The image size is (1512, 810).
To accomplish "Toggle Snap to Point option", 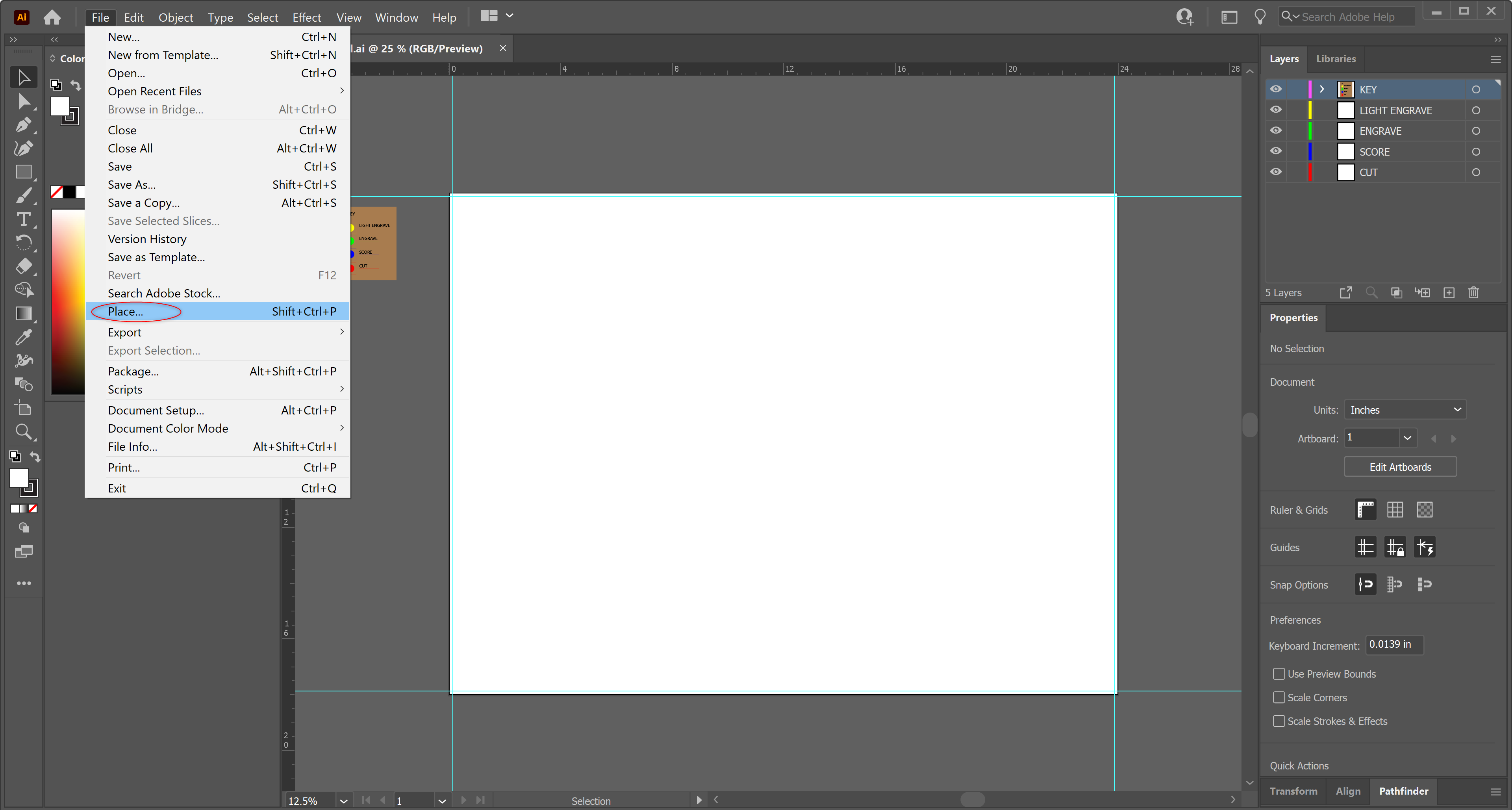I will (x=1365, y=584).
